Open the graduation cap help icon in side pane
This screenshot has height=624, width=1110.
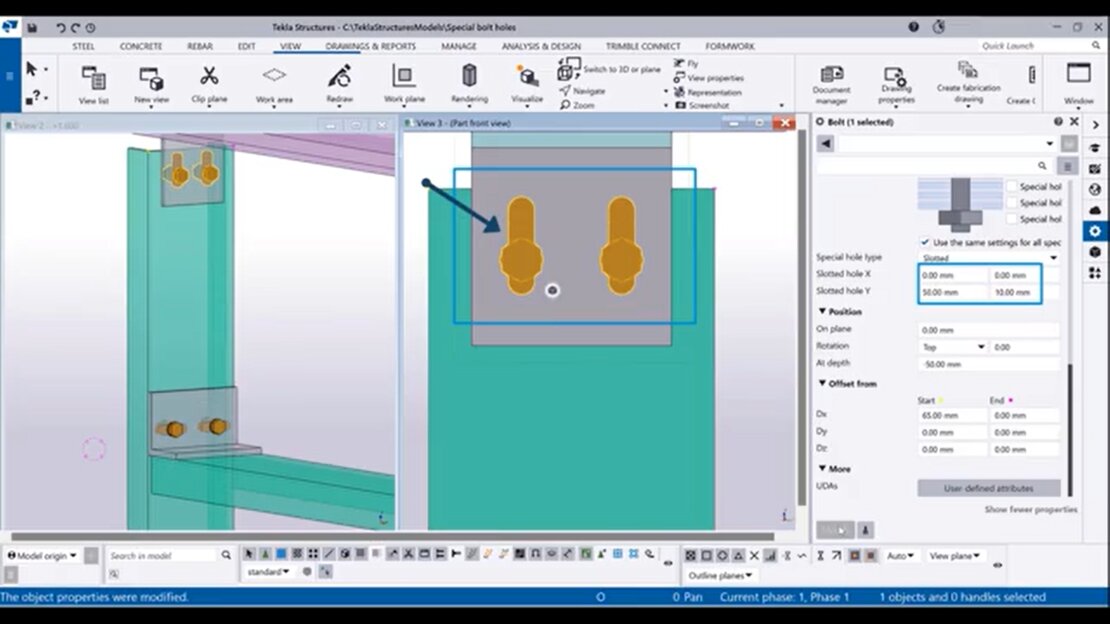tap(1094, 147)
